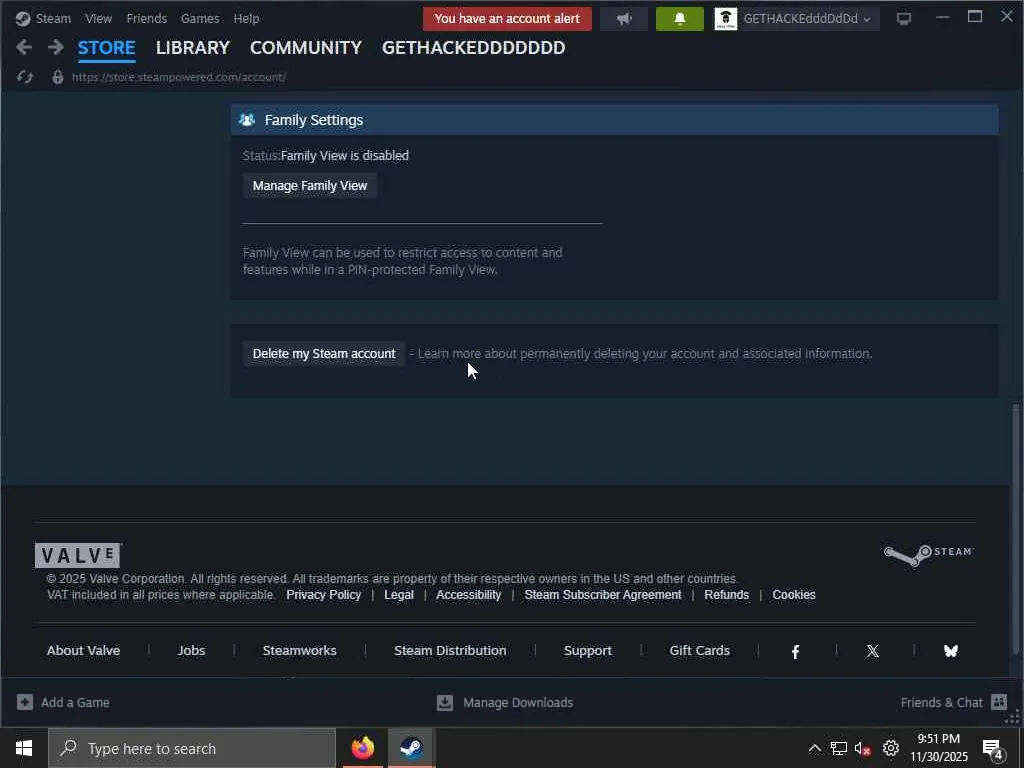Open Windows notification center
This screenshot has height=768, width=1024.
(x=993, y=749)
